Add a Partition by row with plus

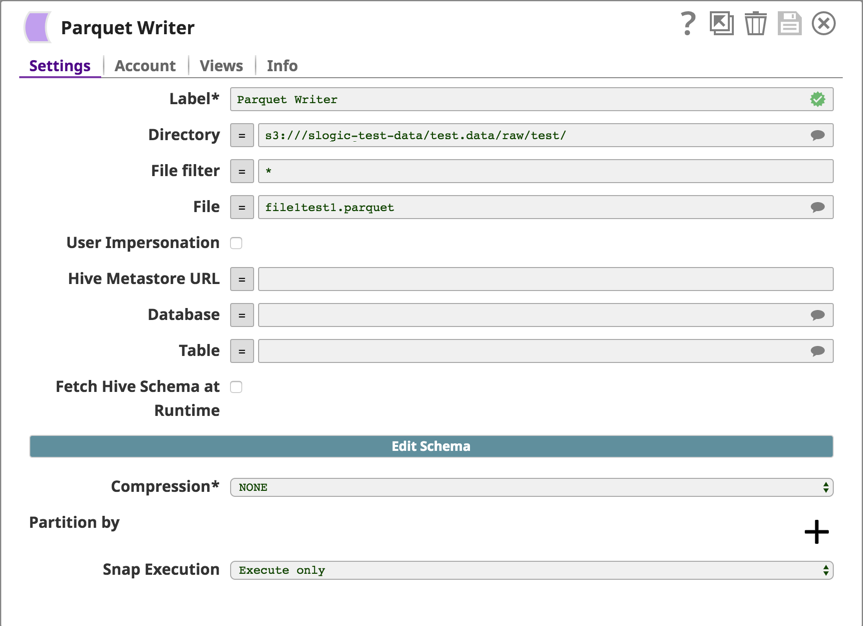pyautogui.click(x=816, y=532)
